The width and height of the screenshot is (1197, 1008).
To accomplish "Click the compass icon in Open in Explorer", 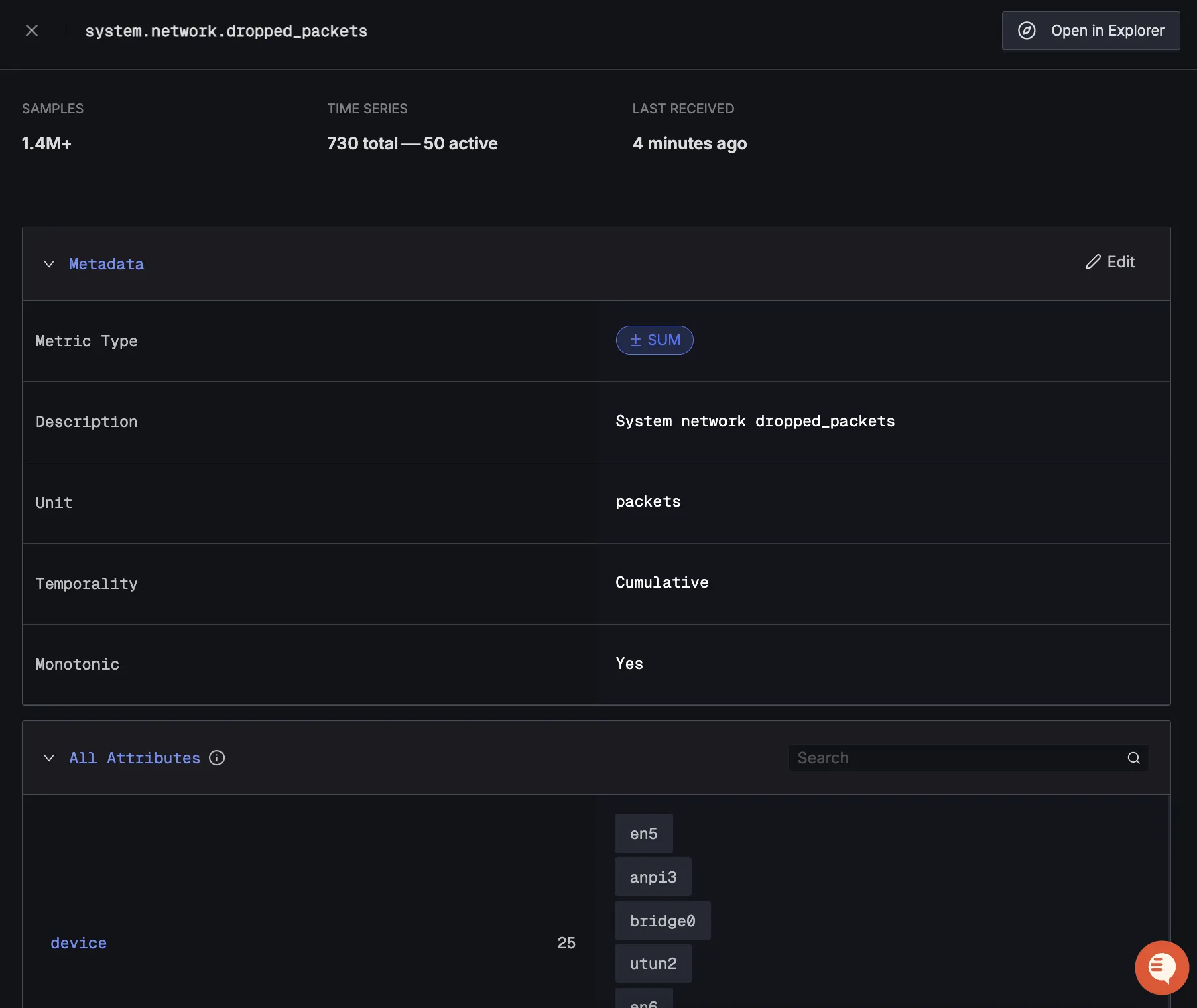I will click(1027, 31).
